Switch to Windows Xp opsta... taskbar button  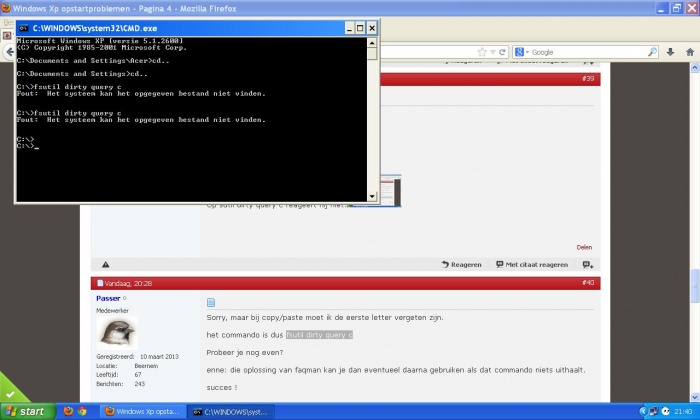(x=142, y=412)
